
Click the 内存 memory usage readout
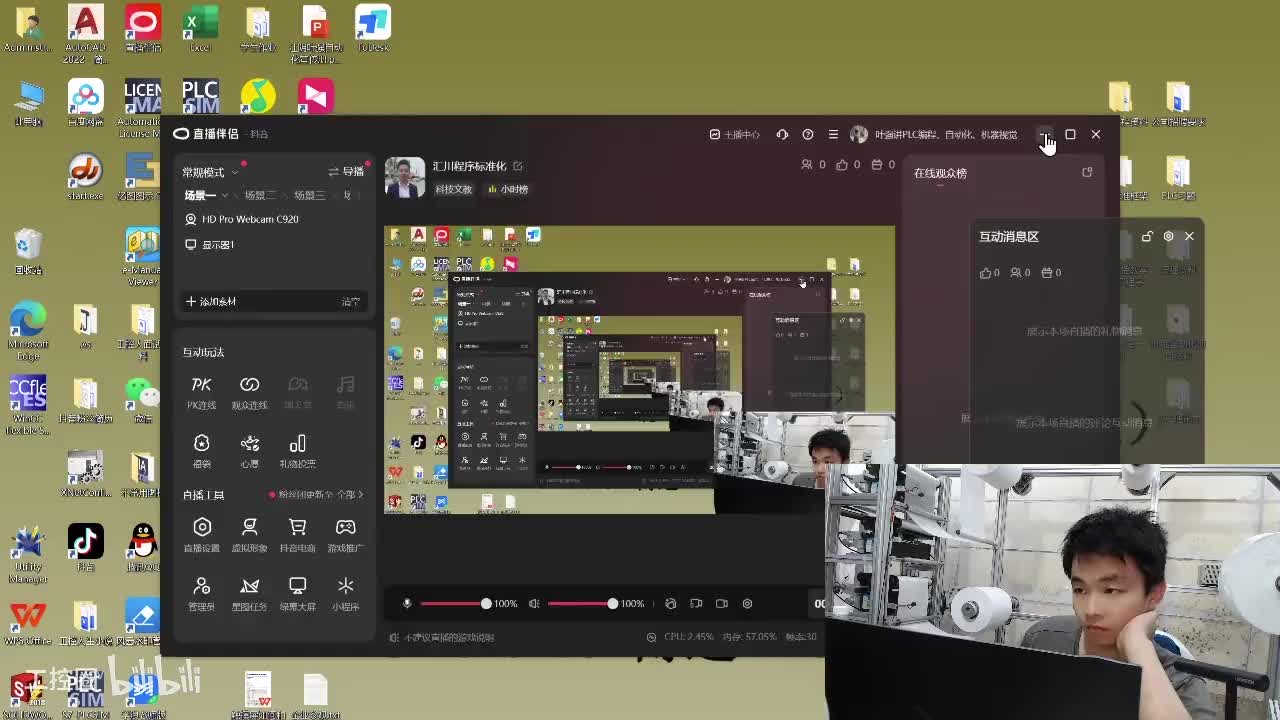point(749,637)
